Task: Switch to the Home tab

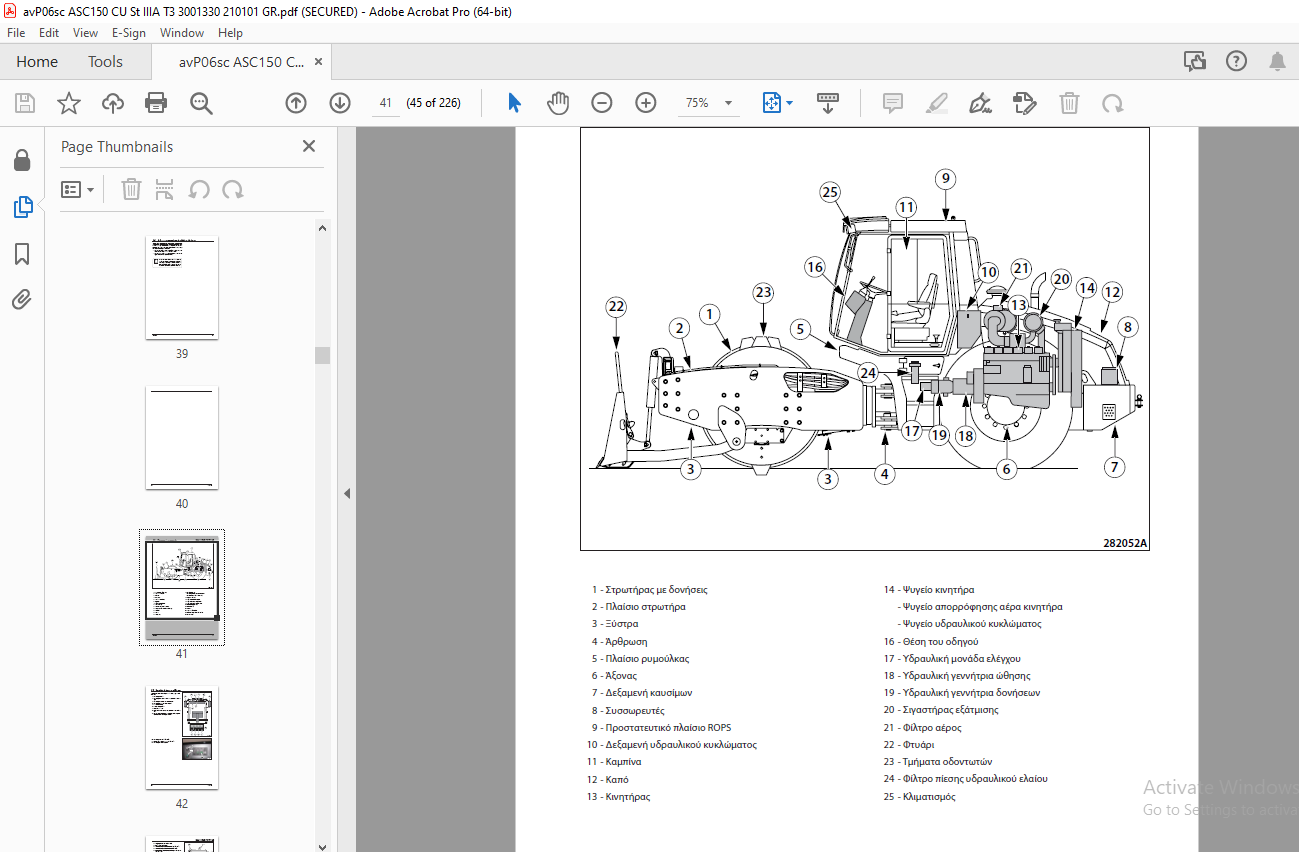Action: (37, 62)
